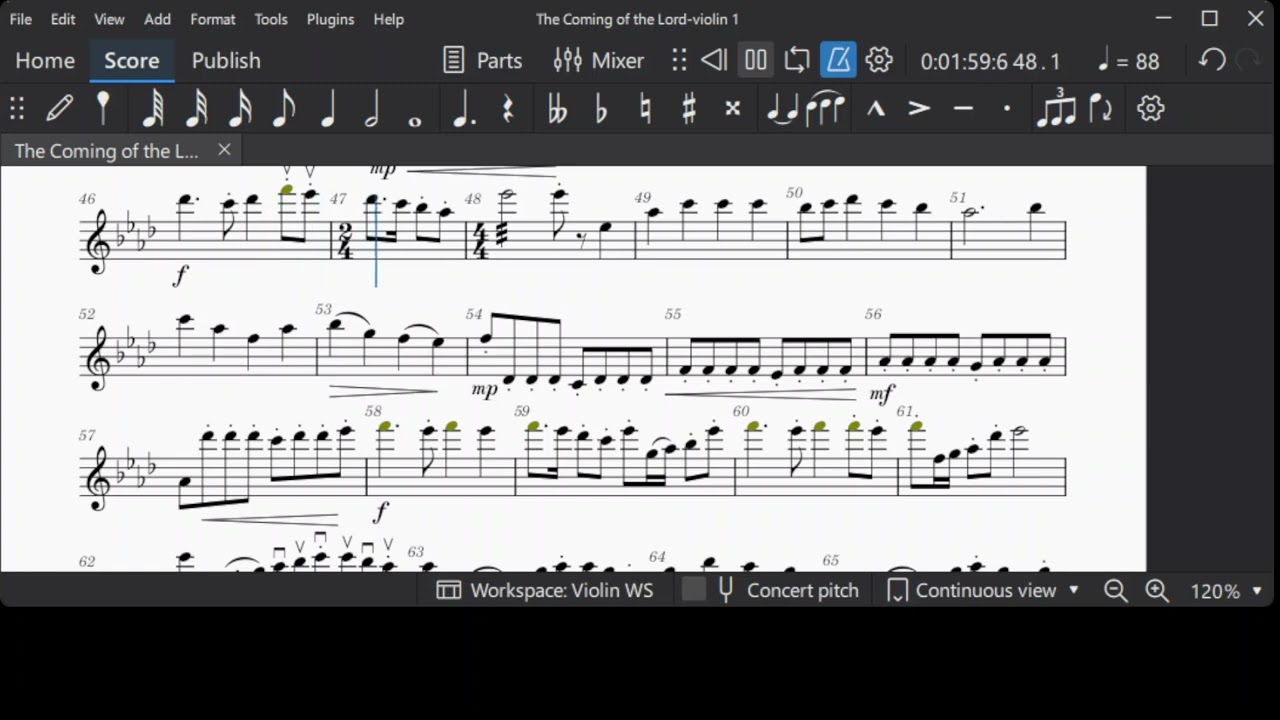Rewind playback to the start
This screenshot has height=720, width=1280.
(714, 60)
